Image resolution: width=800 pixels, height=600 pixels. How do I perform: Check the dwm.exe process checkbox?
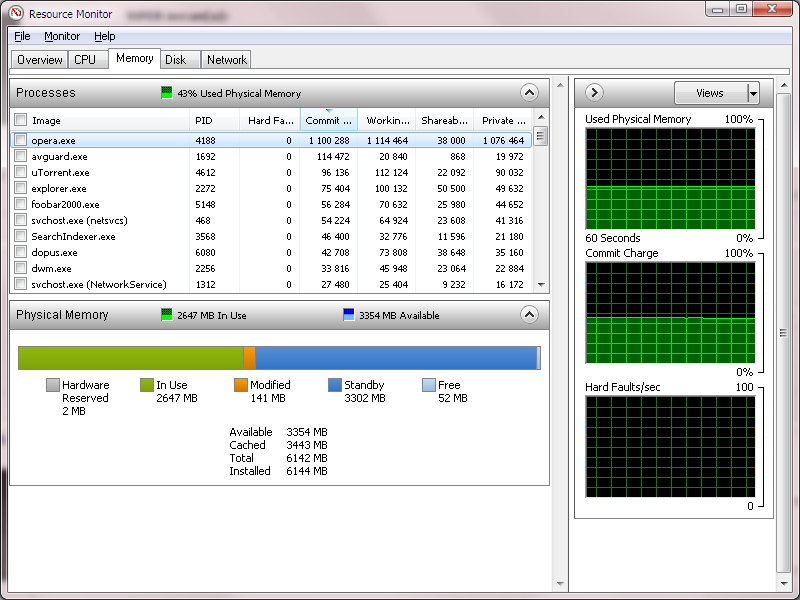click(20, 268)
